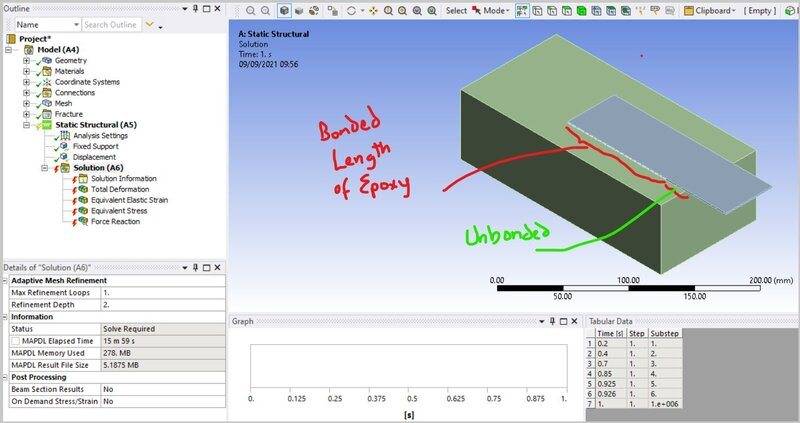Collapse the Model (A4) tree node
The width and height of the screenshot is (800, 423).
(x=8, y=49)
